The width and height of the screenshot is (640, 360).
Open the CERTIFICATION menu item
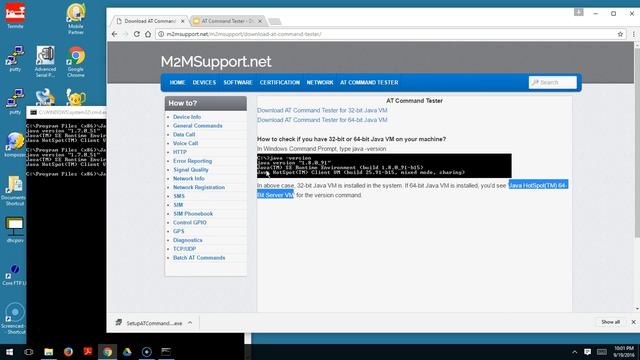[x=280, y=82]
